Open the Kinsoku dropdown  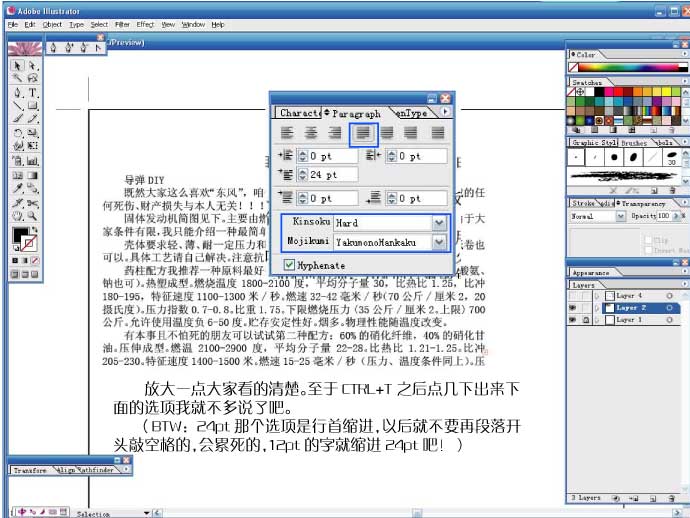tap(439, 223)
